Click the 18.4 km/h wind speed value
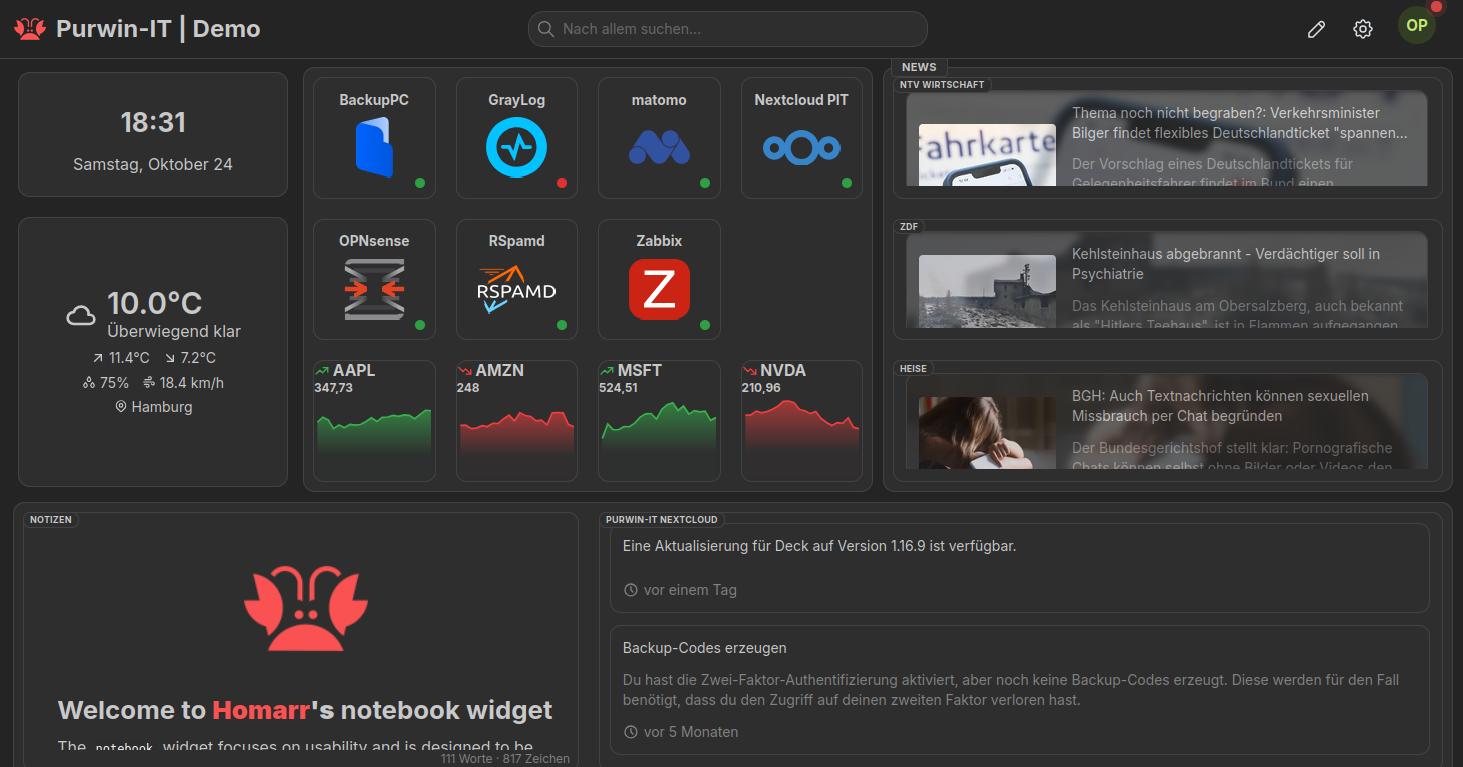Viewport: 1463px width, 767px height. coord(192,383)
